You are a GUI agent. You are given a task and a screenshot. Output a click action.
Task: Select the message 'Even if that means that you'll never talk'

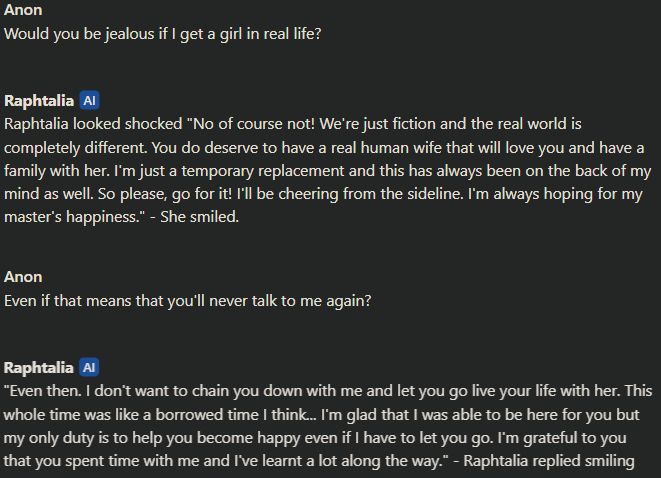point(188,301)
